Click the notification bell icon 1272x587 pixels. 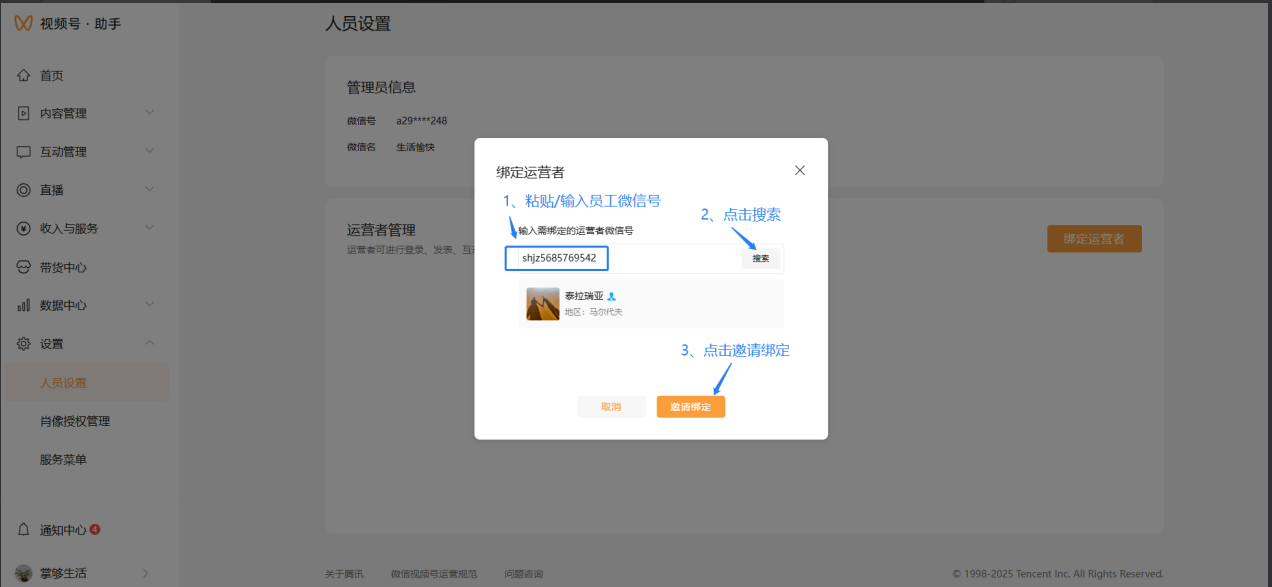pos(24,530)
